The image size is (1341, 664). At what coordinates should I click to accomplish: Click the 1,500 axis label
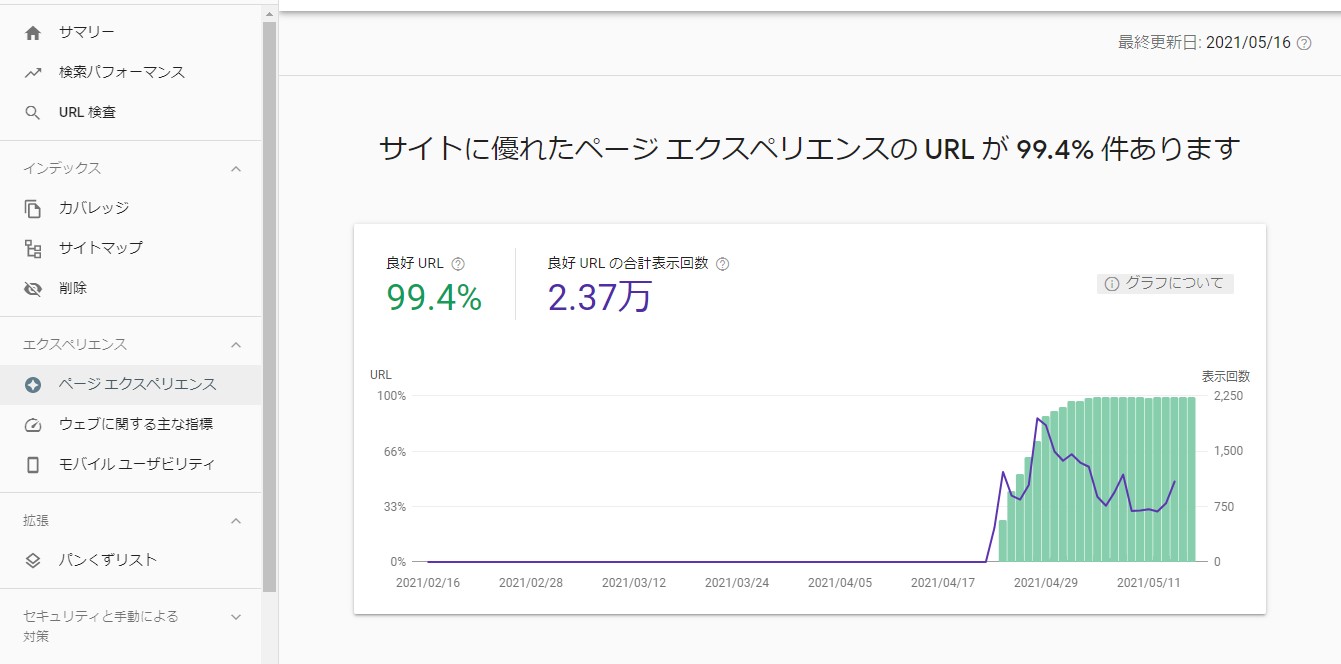click(x=1228, y=451)
